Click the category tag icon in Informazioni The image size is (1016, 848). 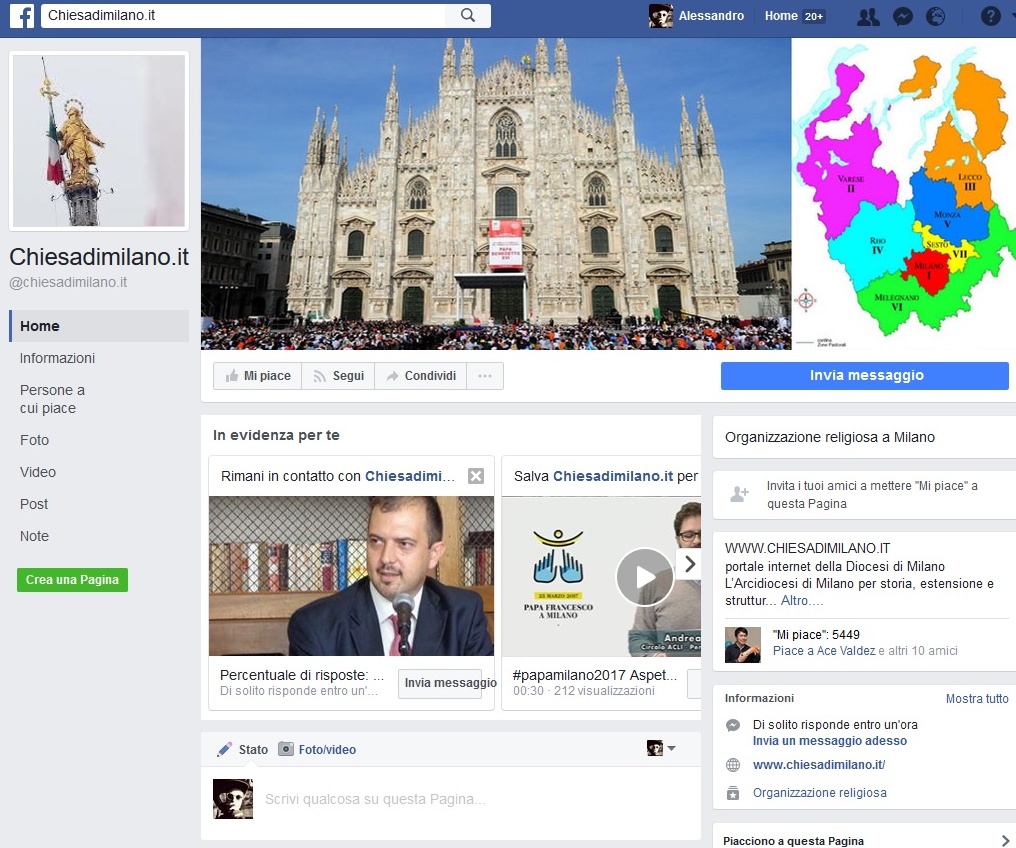coord(733,793)
